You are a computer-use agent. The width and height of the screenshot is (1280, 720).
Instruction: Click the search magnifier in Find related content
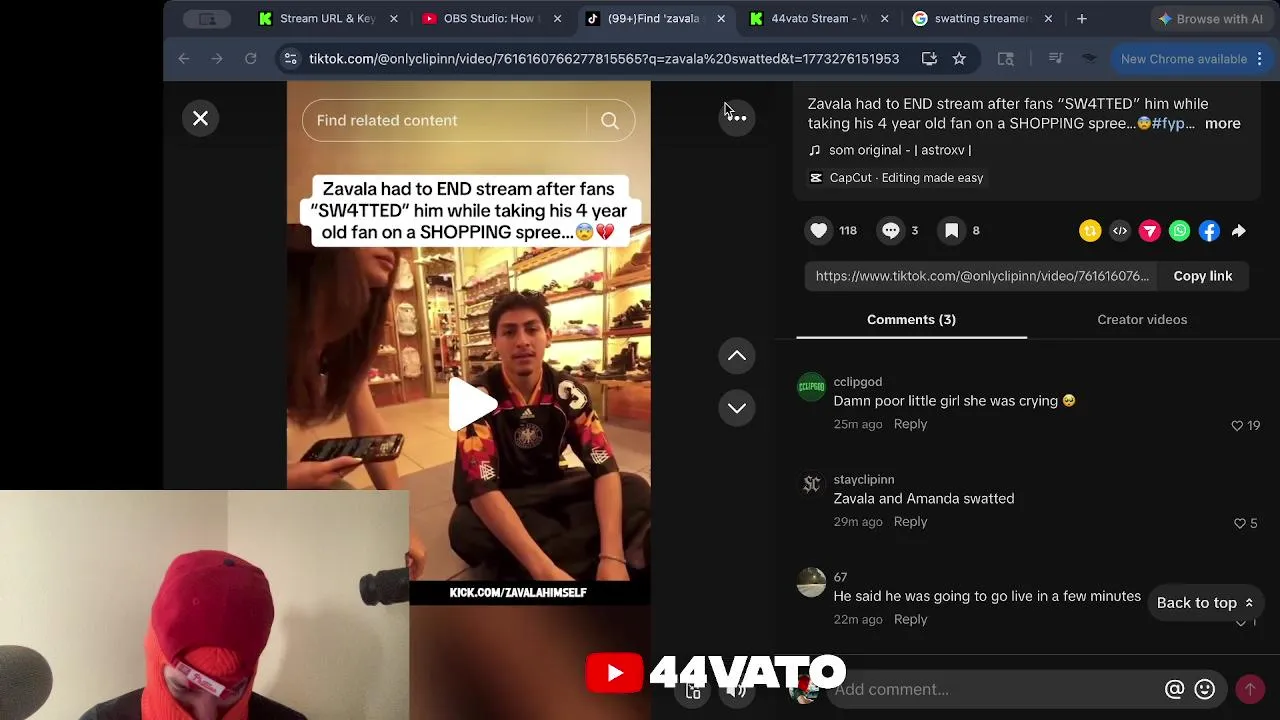[609, 121]
